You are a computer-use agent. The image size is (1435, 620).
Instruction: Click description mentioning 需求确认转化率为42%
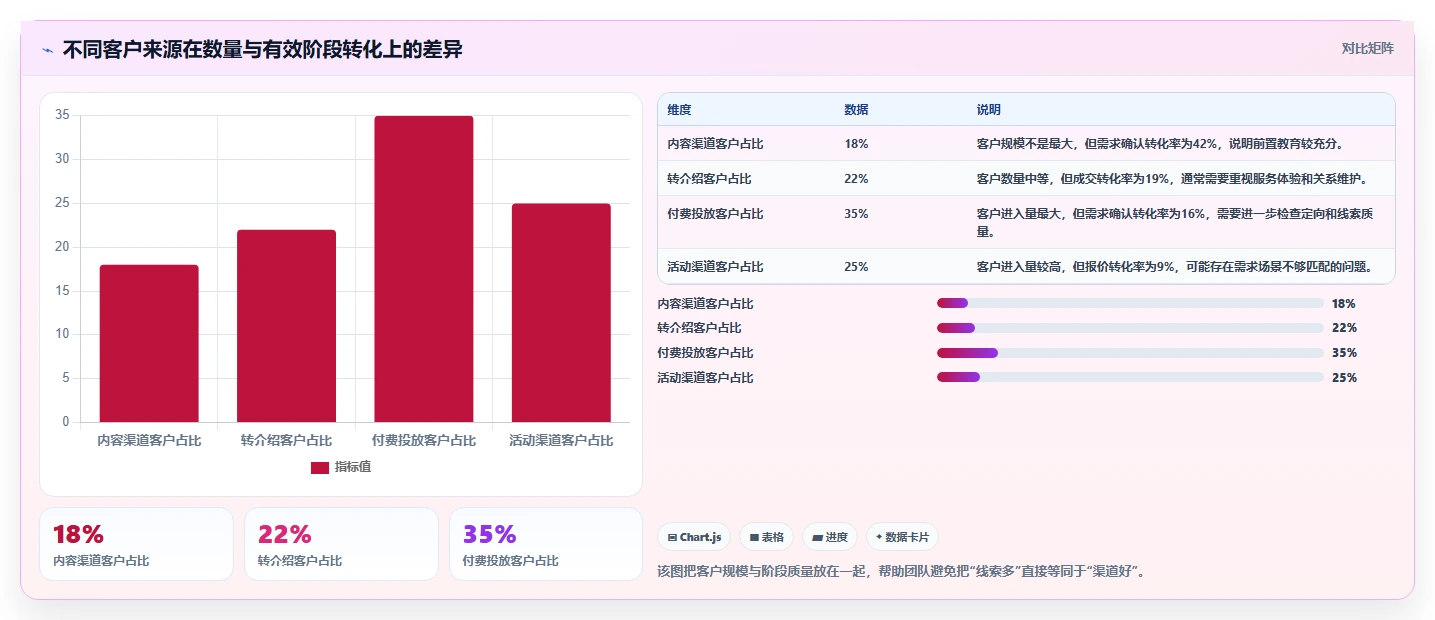point(1160,143)
